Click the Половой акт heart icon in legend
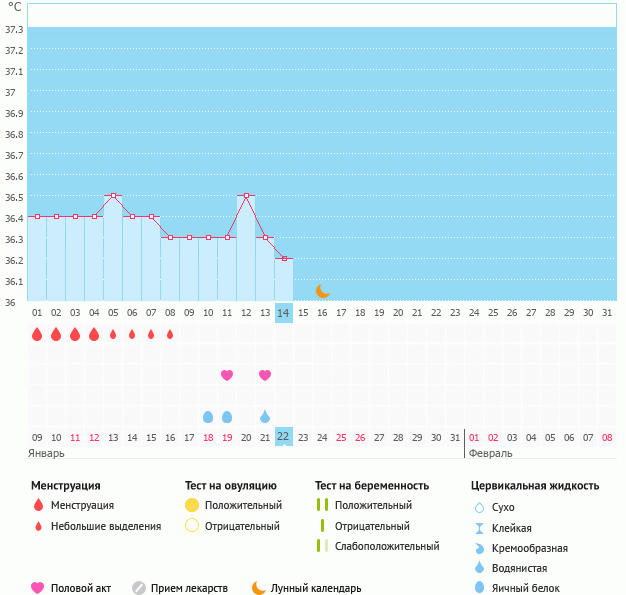 coord(38,588)
